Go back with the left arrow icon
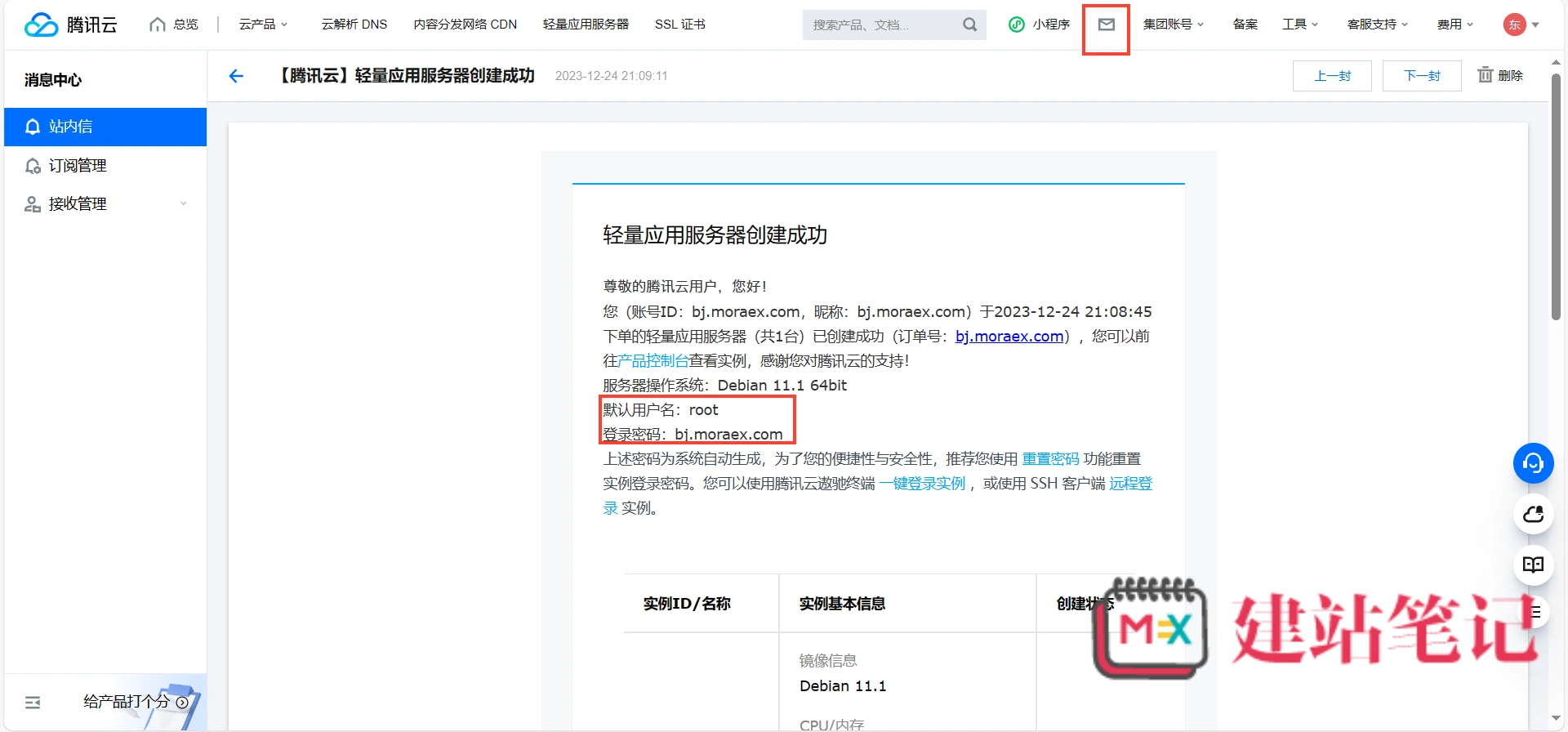 coord(236,76)
